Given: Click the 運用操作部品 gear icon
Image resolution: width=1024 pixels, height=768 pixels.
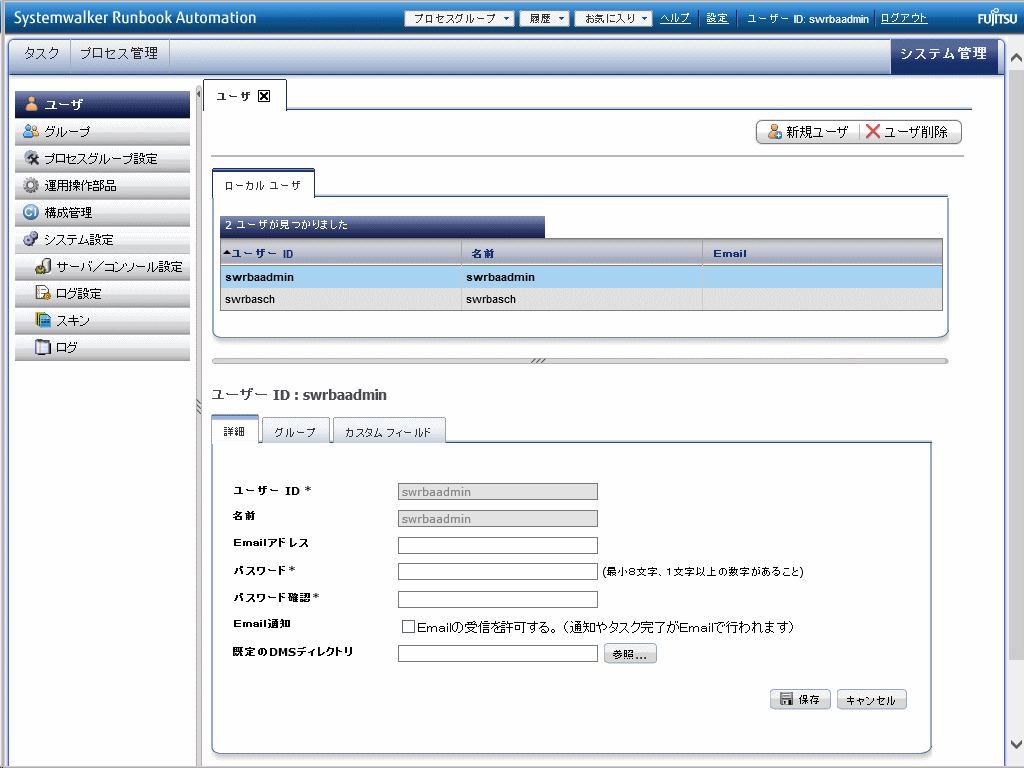Looking at the screenshot, I should 31,185.
